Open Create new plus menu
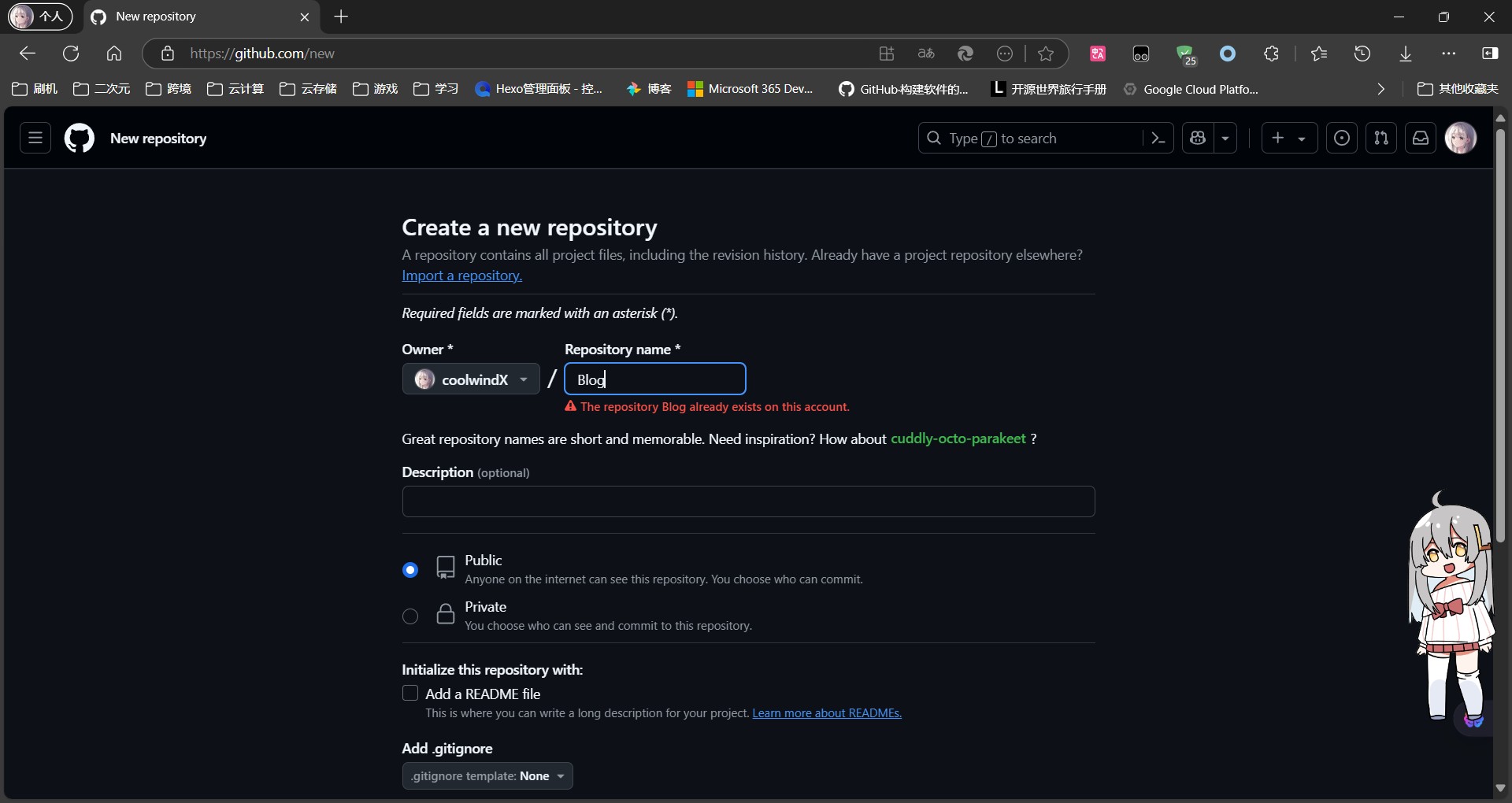1512x803 pixels. (x=1289, y=139)
